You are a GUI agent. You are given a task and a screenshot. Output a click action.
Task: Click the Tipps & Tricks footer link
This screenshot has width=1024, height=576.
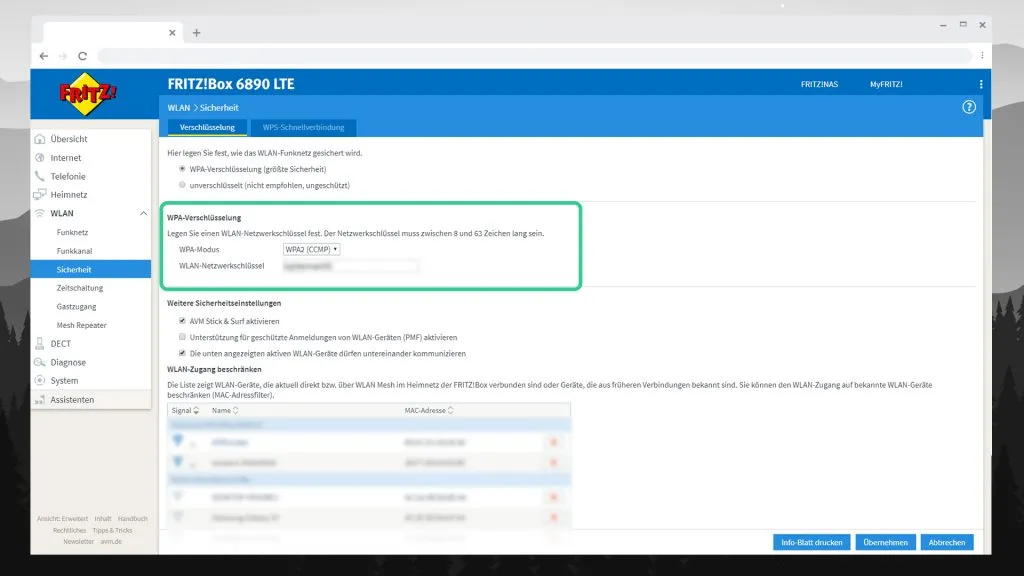112,530
